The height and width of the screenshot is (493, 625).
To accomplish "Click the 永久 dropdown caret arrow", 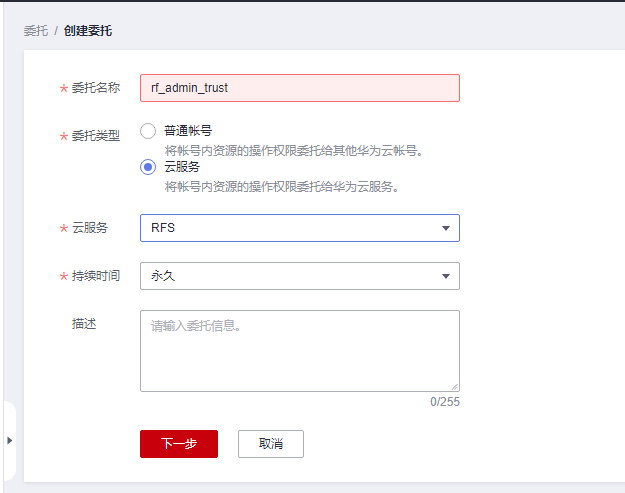I will (446, 276).
